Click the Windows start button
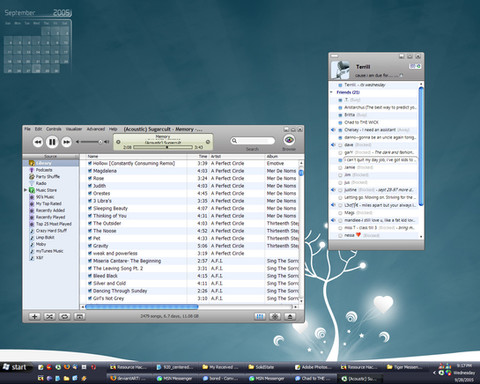 point(15,367)
